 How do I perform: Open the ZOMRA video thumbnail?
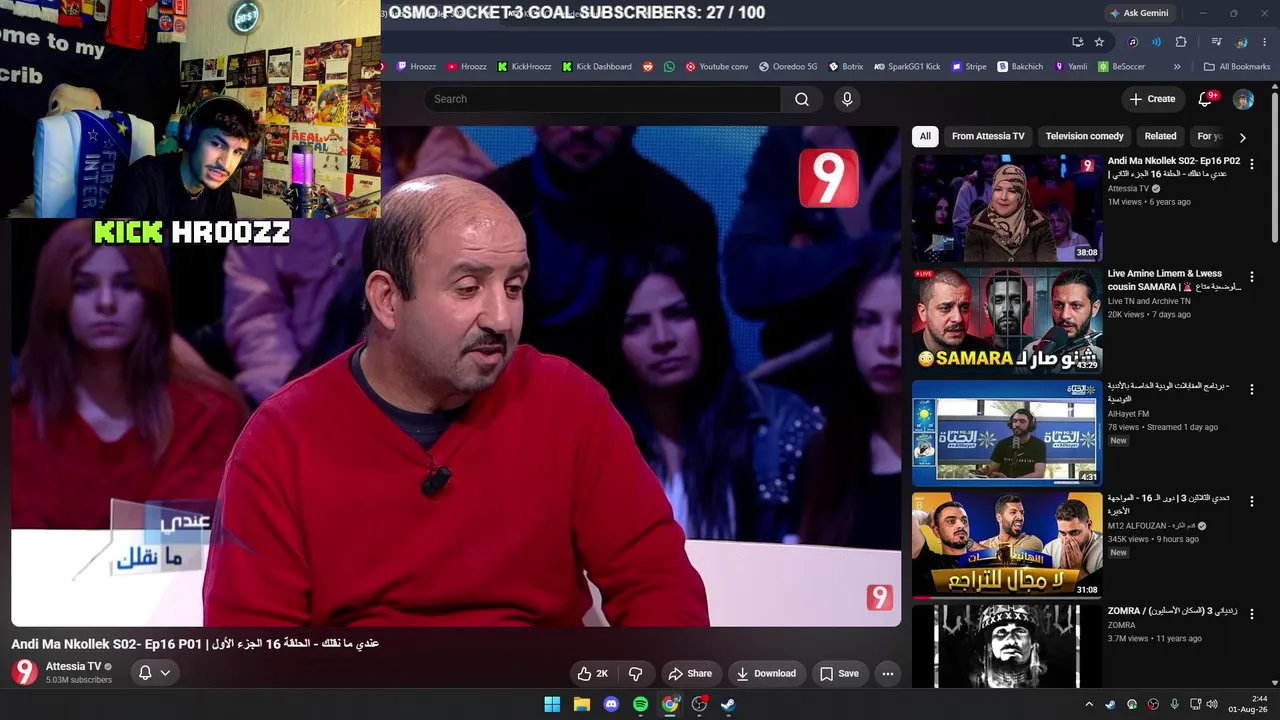(x=1006, y=647)
